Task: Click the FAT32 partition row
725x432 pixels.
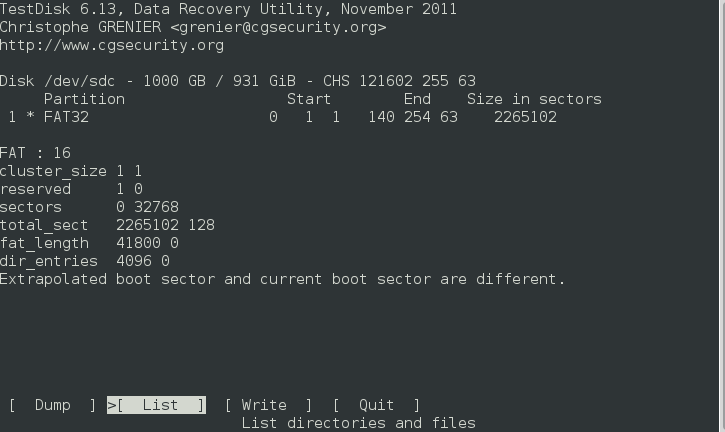Action: click(x=278, y=117)
